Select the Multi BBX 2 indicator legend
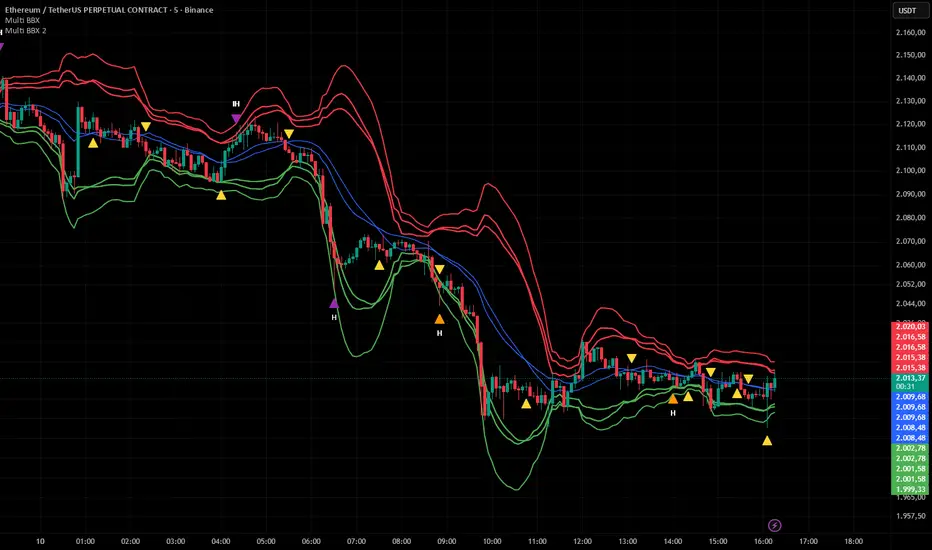The height and width of the screenshot is (550, 932). [26, 30]
